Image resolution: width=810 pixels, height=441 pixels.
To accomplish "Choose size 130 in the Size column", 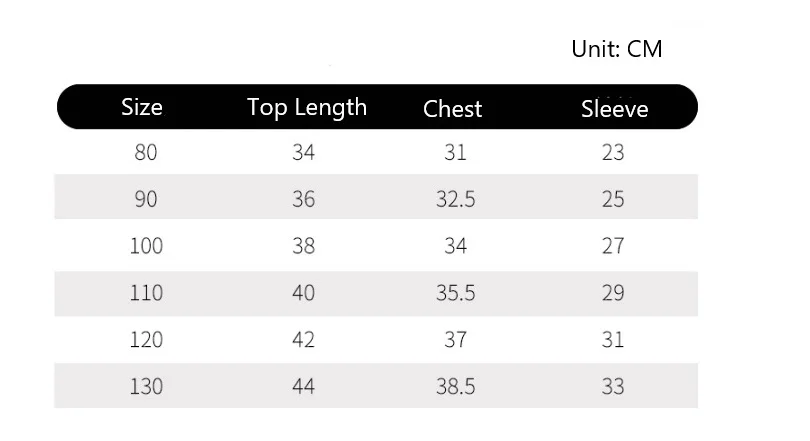I will (146, 386).
